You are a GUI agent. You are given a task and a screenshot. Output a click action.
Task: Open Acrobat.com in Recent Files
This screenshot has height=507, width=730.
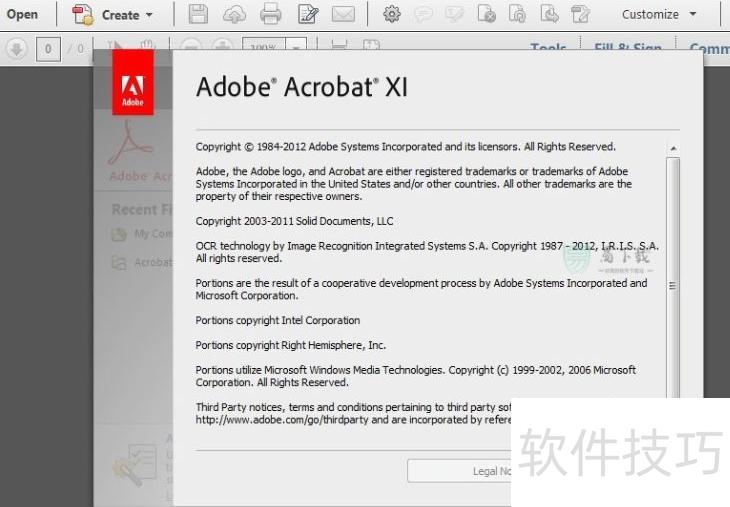(x=142, y=263)
